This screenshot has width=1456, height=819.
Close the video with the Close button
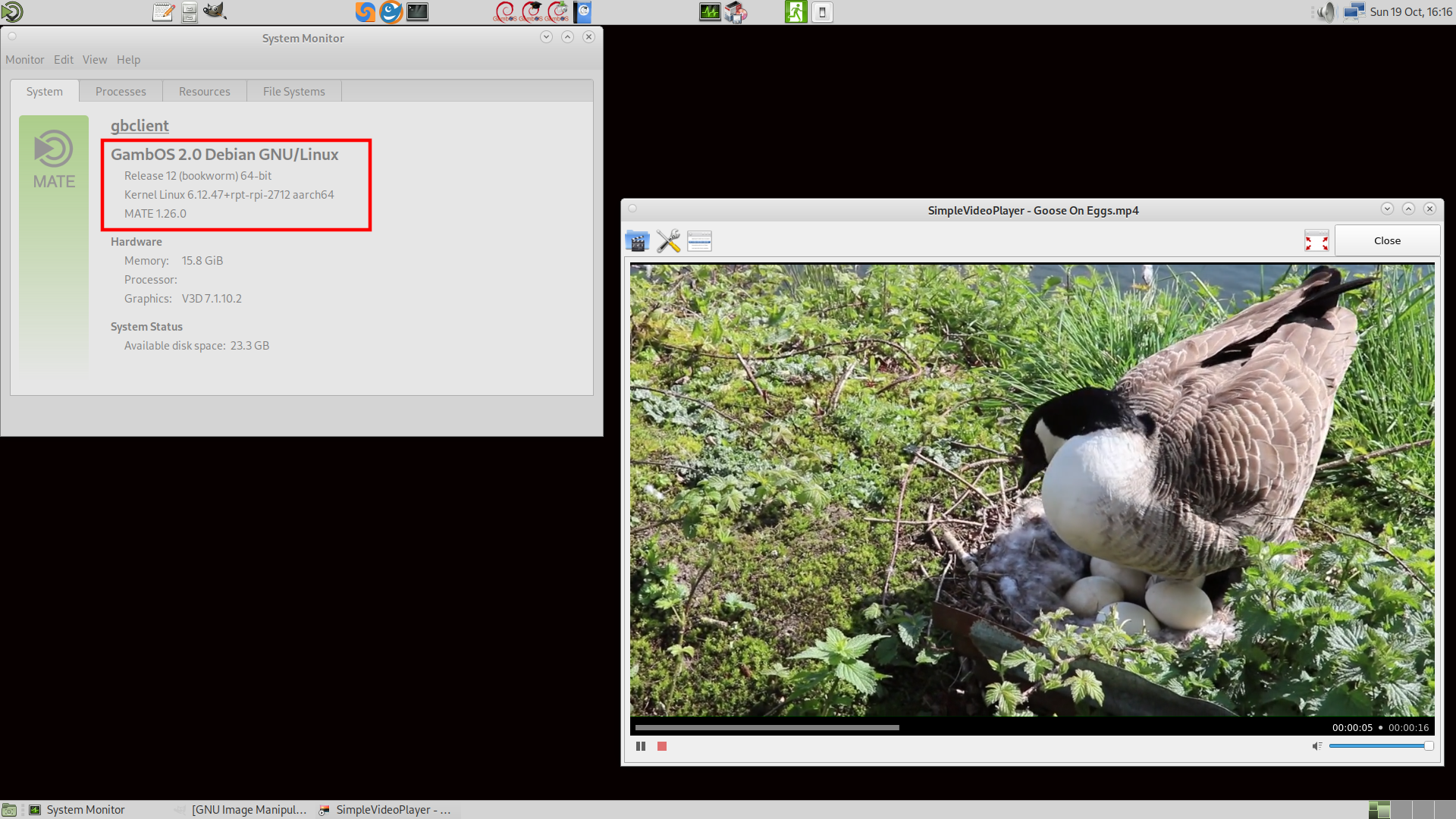(1387, 240)
